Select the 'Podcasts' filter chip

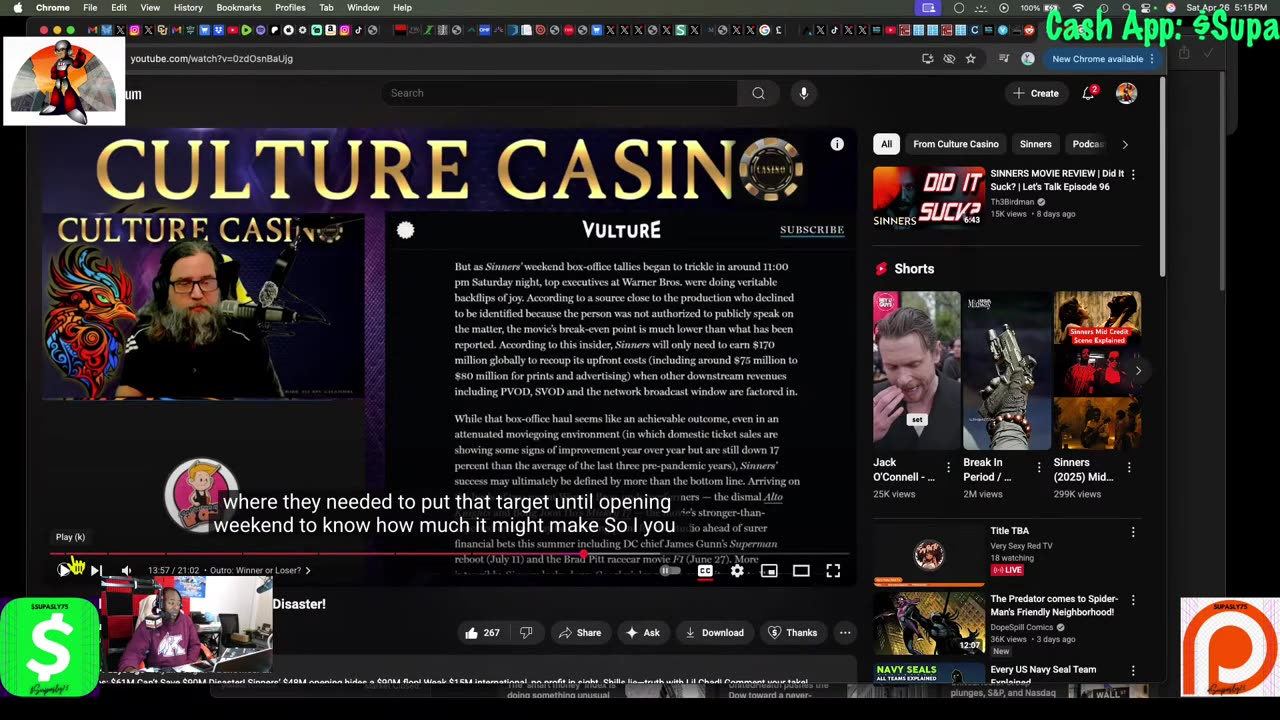pos(1087,144)
